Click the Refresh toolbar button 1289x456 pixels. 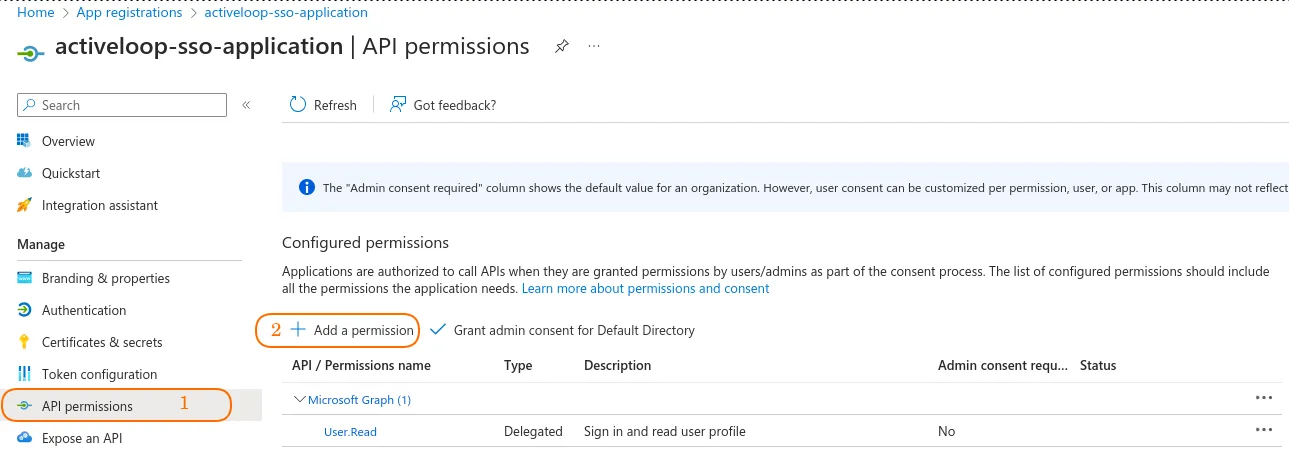pos(323,105)
